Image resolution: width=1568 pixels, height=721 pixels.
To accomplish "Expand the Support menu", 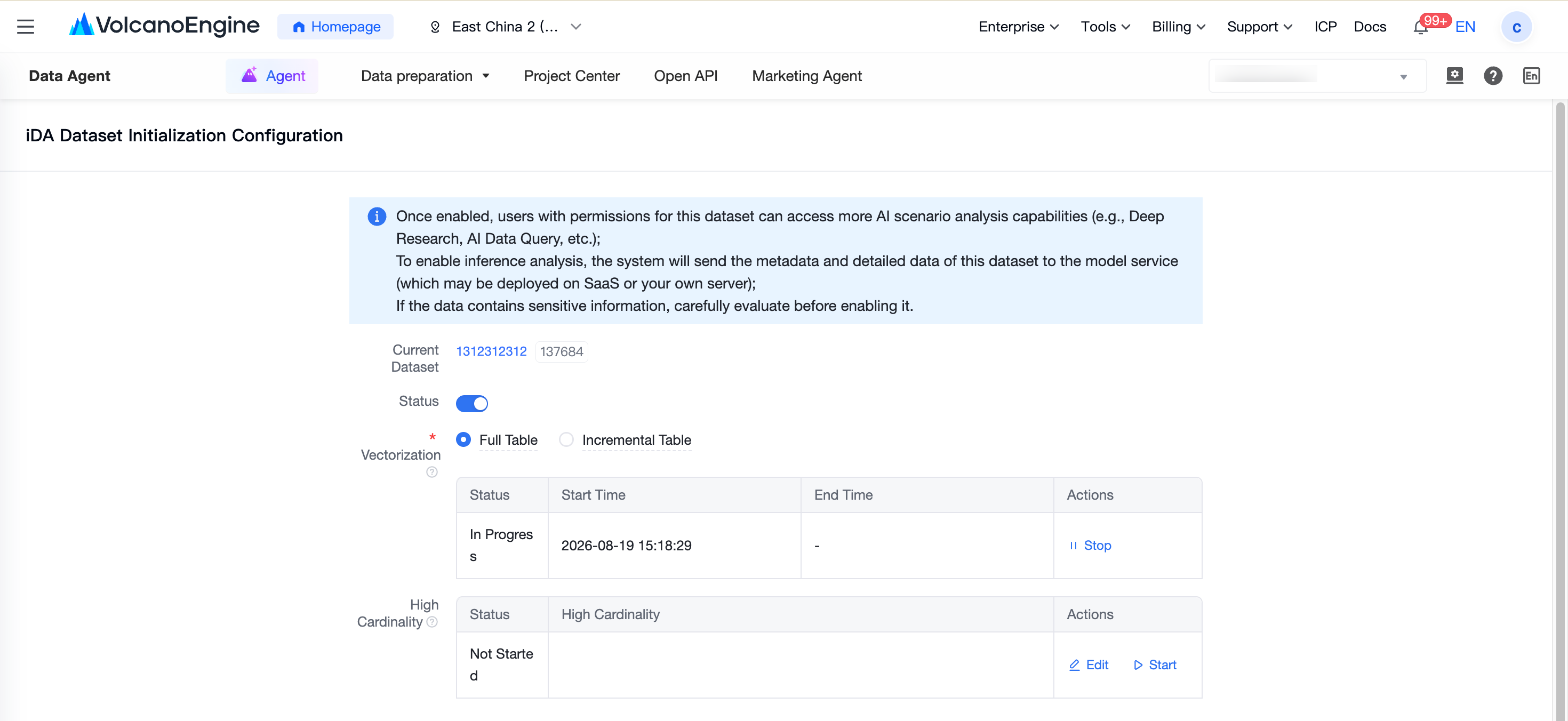I will click(1259, 27).
